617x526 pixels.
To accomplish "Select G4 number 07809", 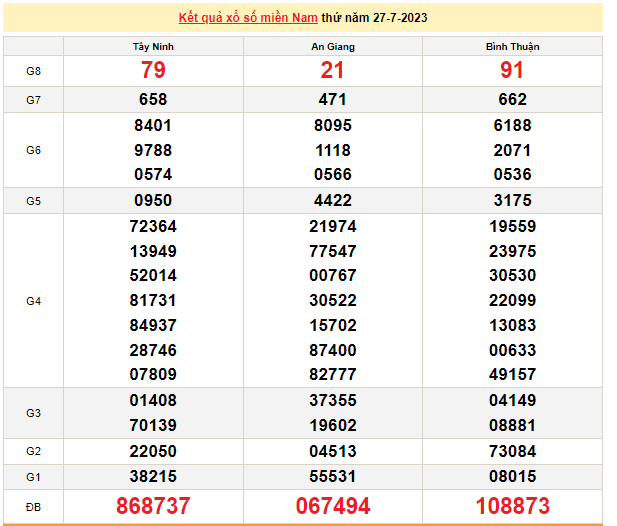I will pyautogui.click(x=153, y=374).
